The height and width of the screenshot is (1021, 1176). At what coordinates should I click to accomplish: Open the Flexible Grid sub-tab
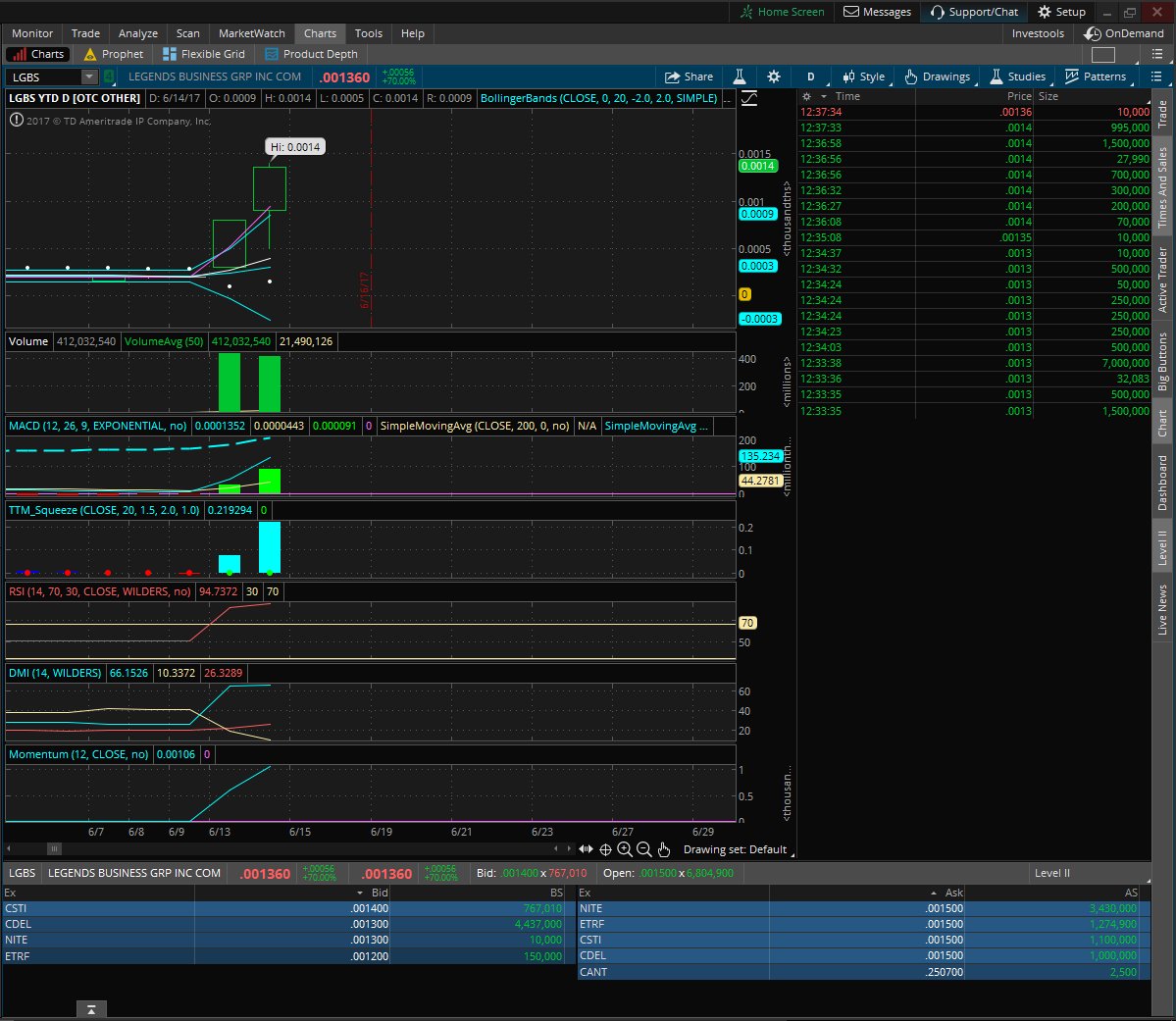[x=204, y=54]
